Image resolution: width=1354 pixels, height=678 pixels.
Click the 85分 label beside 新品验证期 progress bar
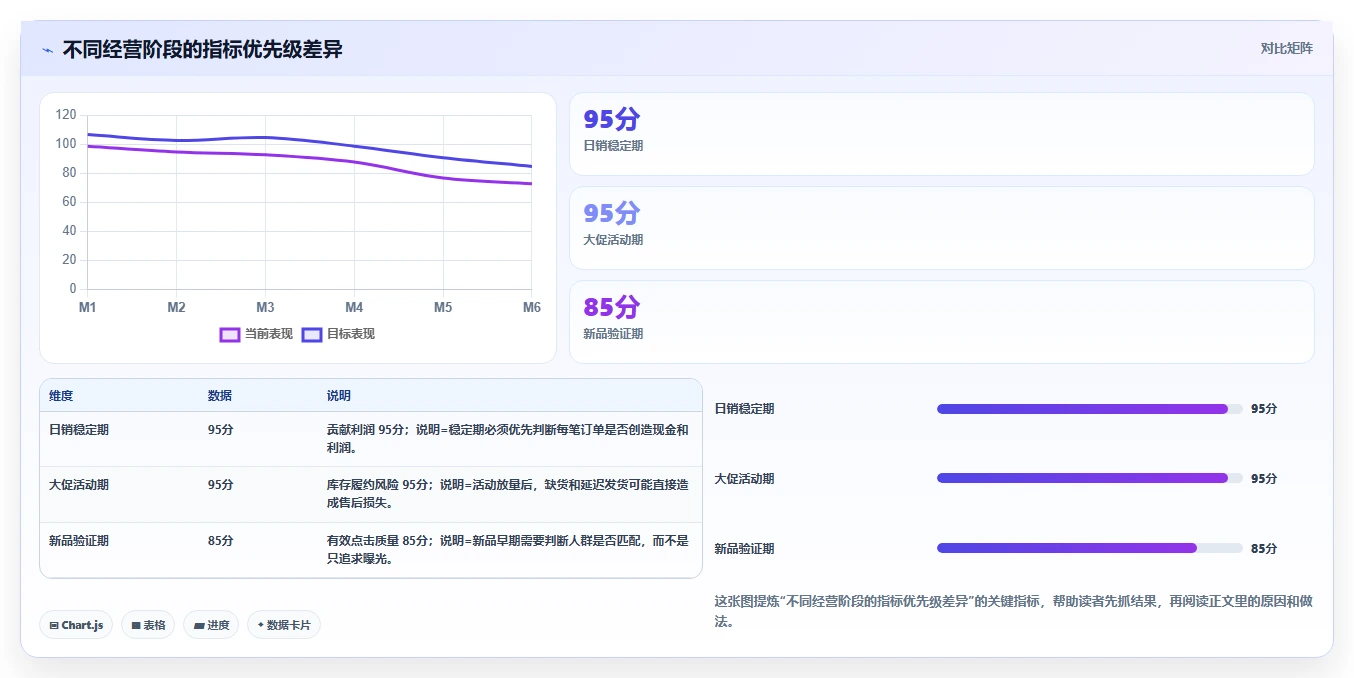pos(1264,548)
